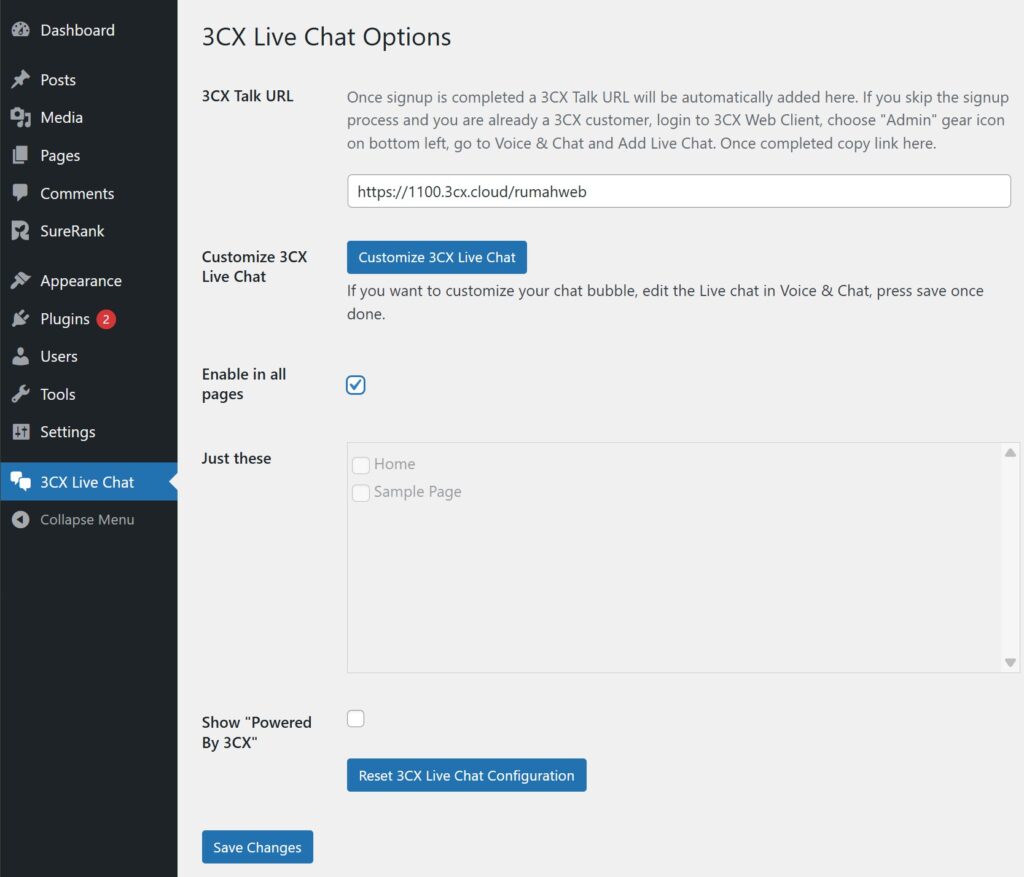
Task: Enable the Show Powered By 3CX option
Action: click(x=355, y=717)
